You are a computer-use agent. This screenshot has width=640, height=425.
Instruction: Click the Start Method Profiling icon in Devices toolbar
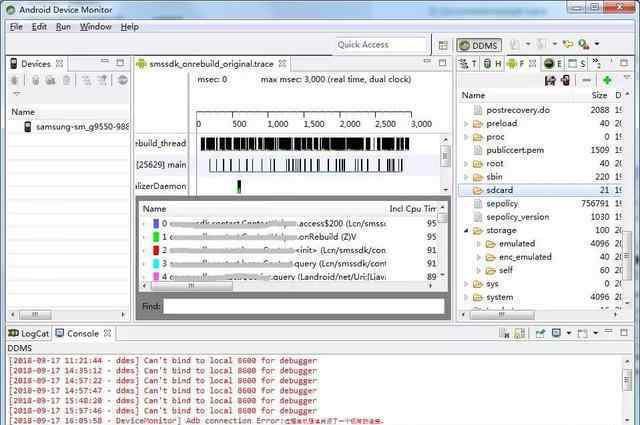102,80
